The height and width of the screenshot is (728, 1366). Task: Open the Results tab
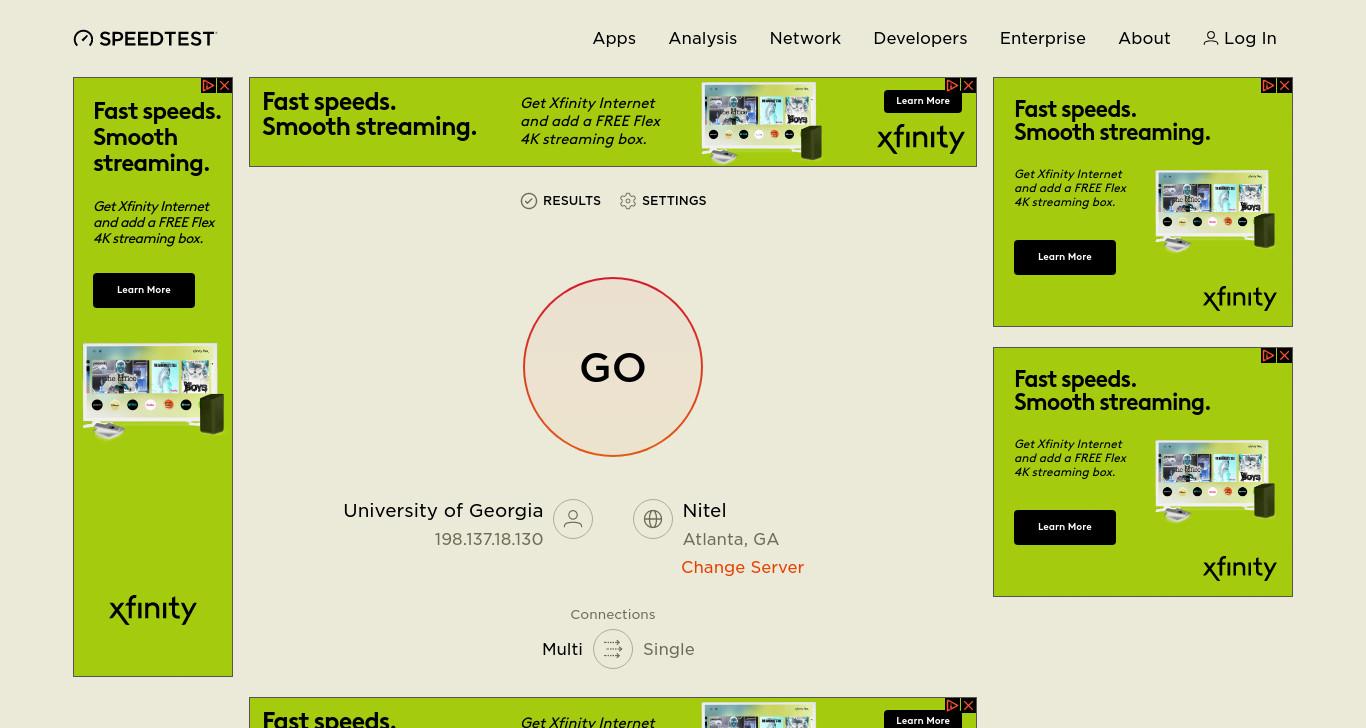561,201
